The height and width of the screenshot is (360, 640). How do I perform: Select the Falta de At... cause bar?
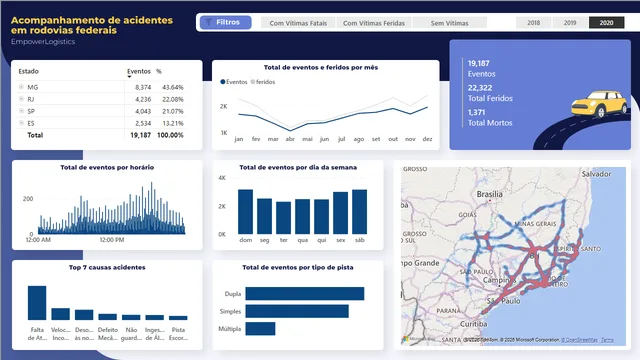[37, 302]
